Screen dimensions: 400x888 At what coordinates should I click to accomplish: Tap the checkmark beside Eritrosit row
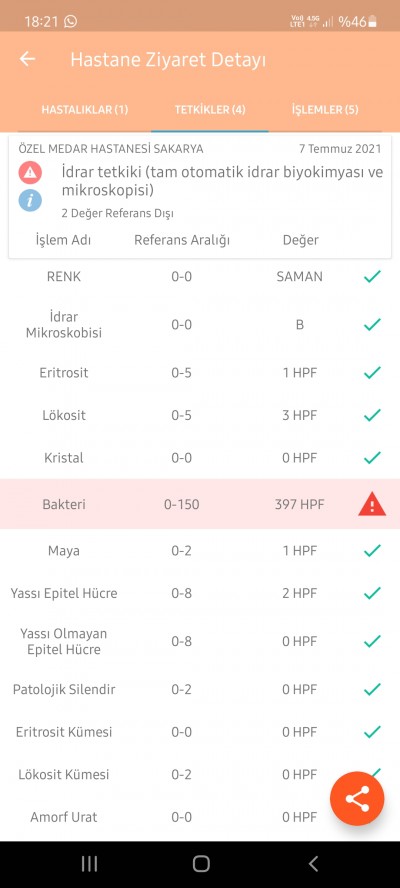[x=372, y=373]
